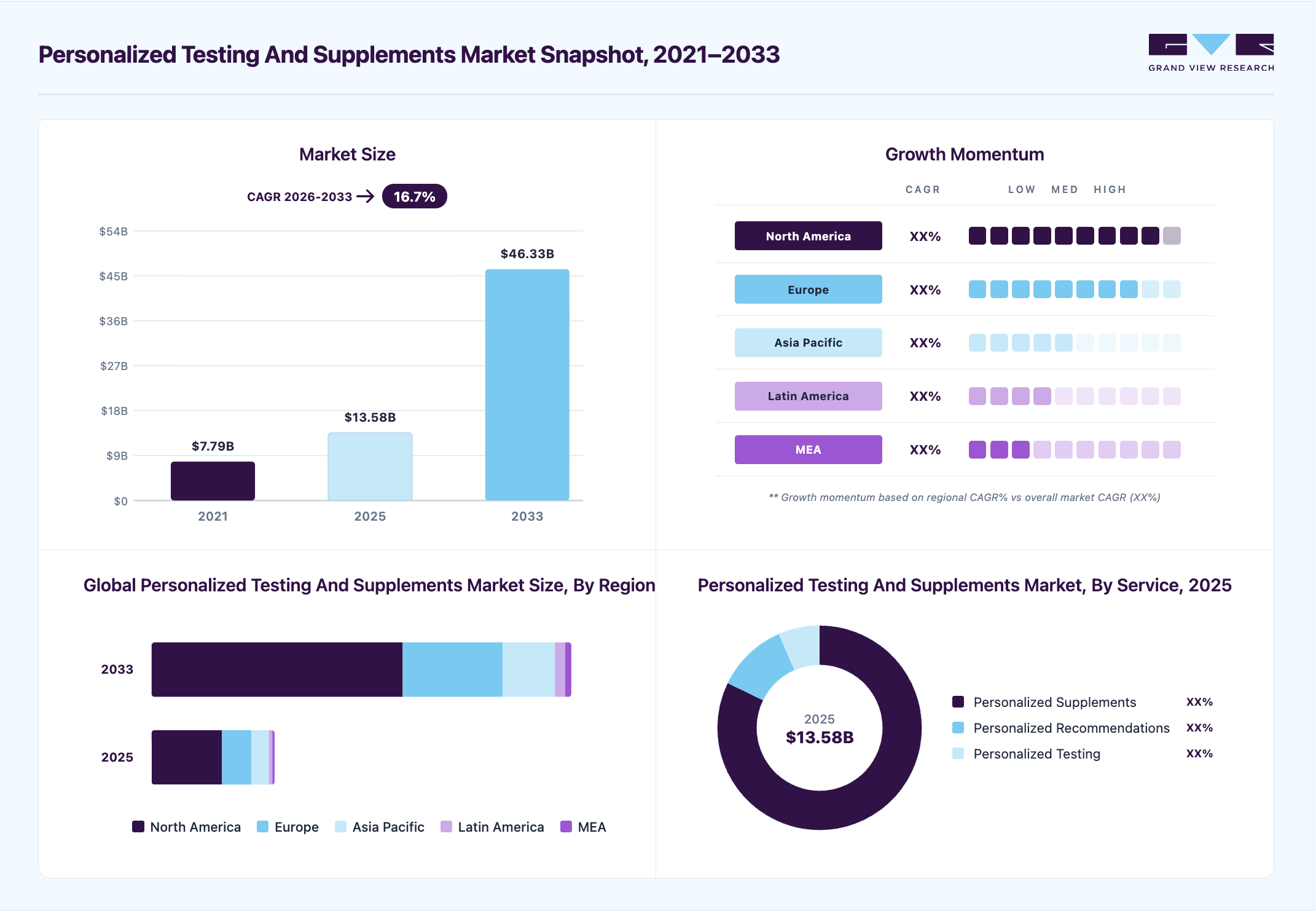Click the Personalized Testing XX% value

(x=1199, y=754)
